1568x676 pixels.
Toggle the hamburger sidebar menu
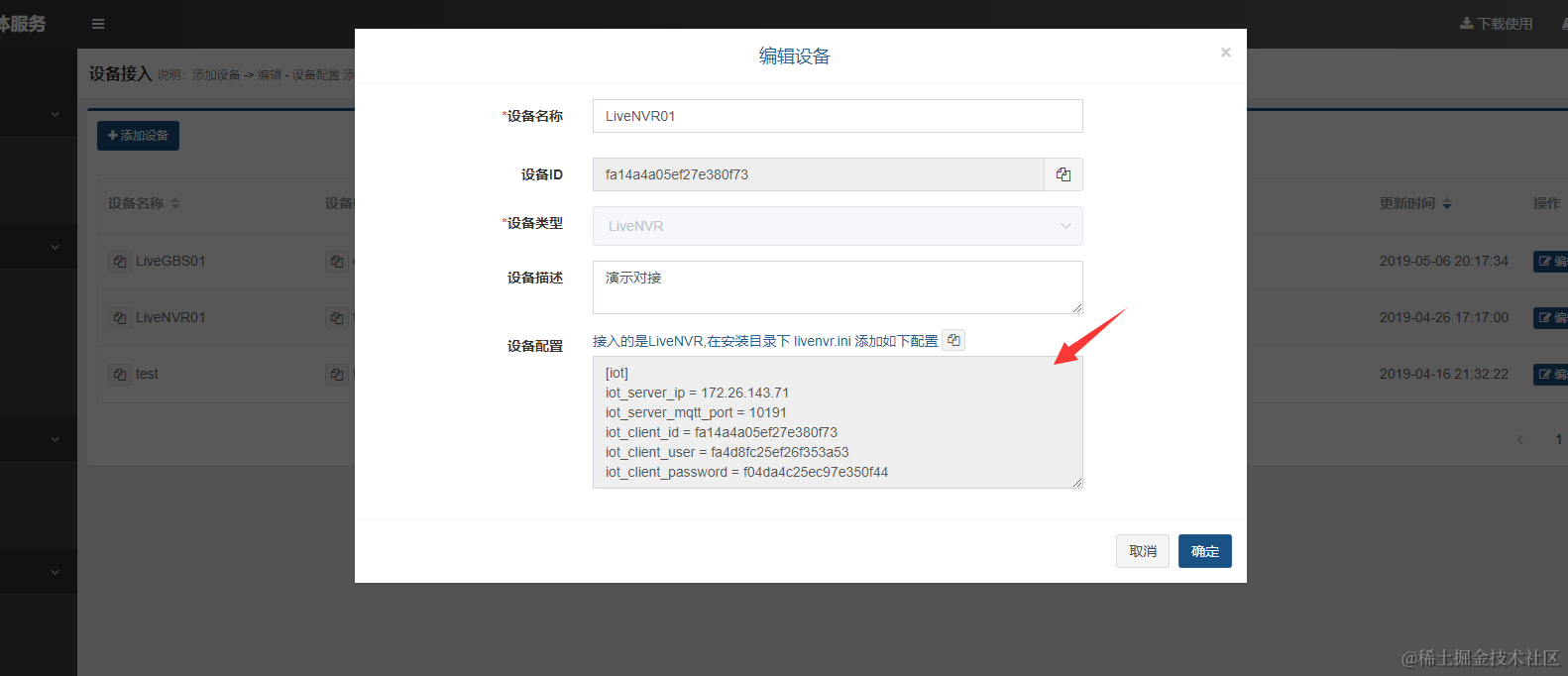98,24
